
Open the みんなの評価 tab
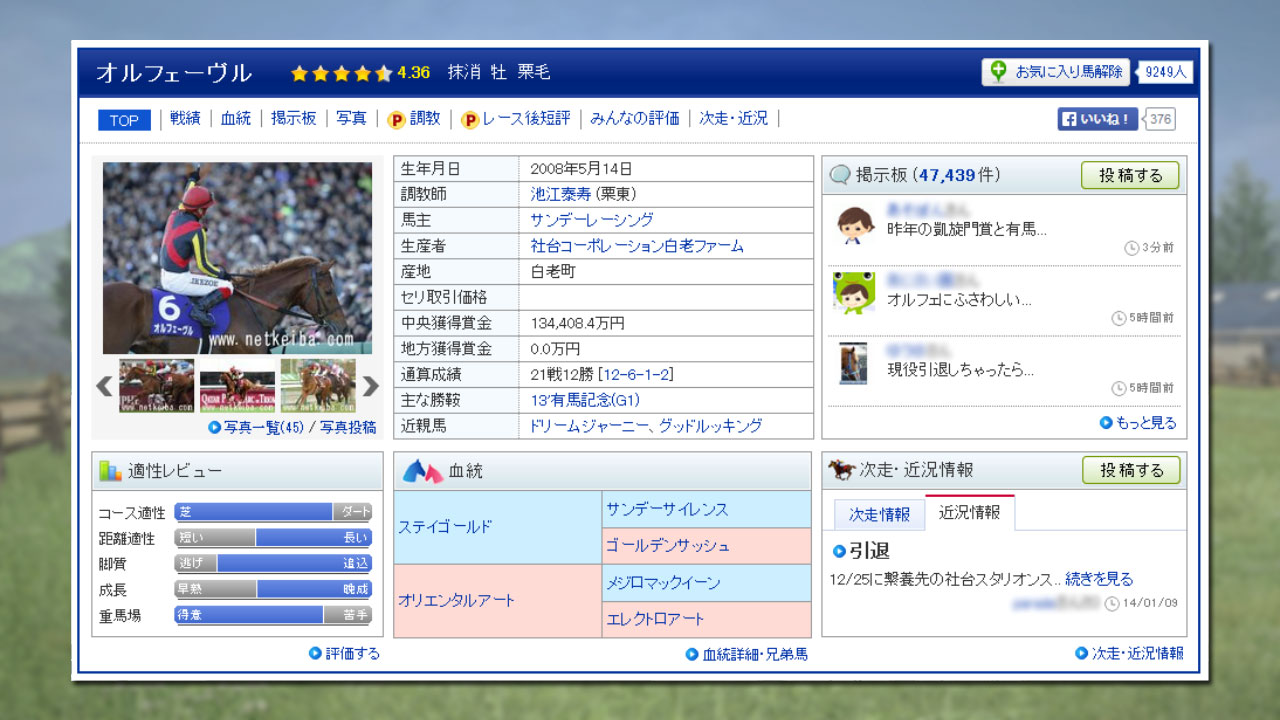[x=635, y=119]
